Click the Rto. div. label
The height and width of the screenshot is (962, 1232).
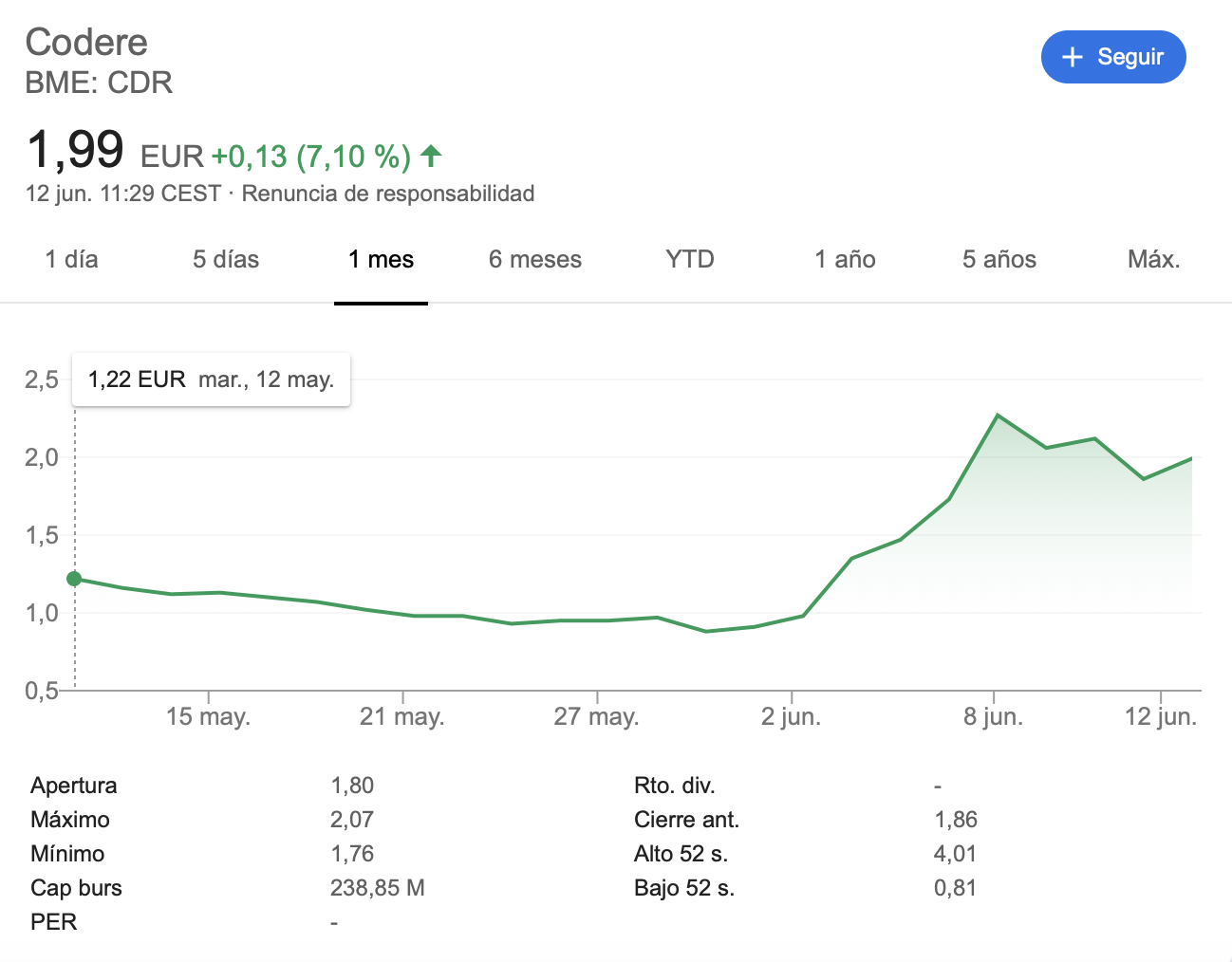(x=675, y=786)
